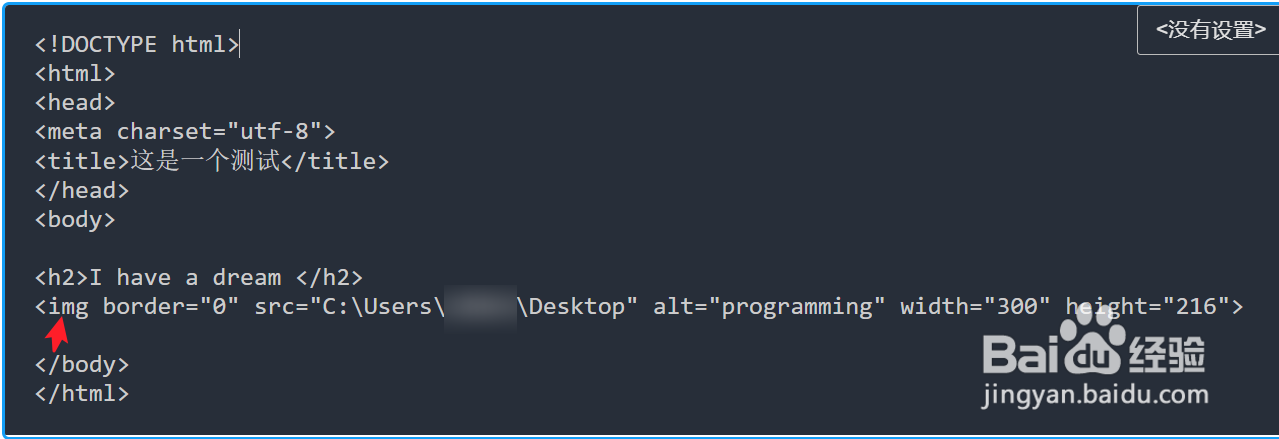
Task: Click the title text 这是一个测试
Action: [x=205, y=160]
